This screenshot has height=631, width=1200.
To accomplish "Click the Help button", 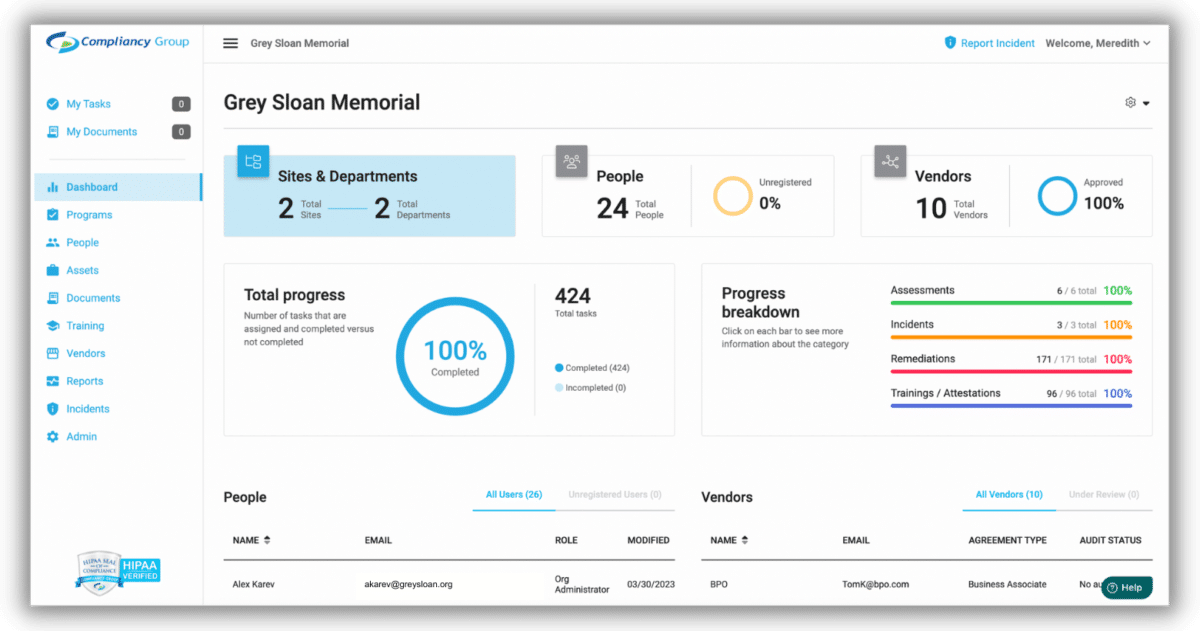I will point(1126,588).
